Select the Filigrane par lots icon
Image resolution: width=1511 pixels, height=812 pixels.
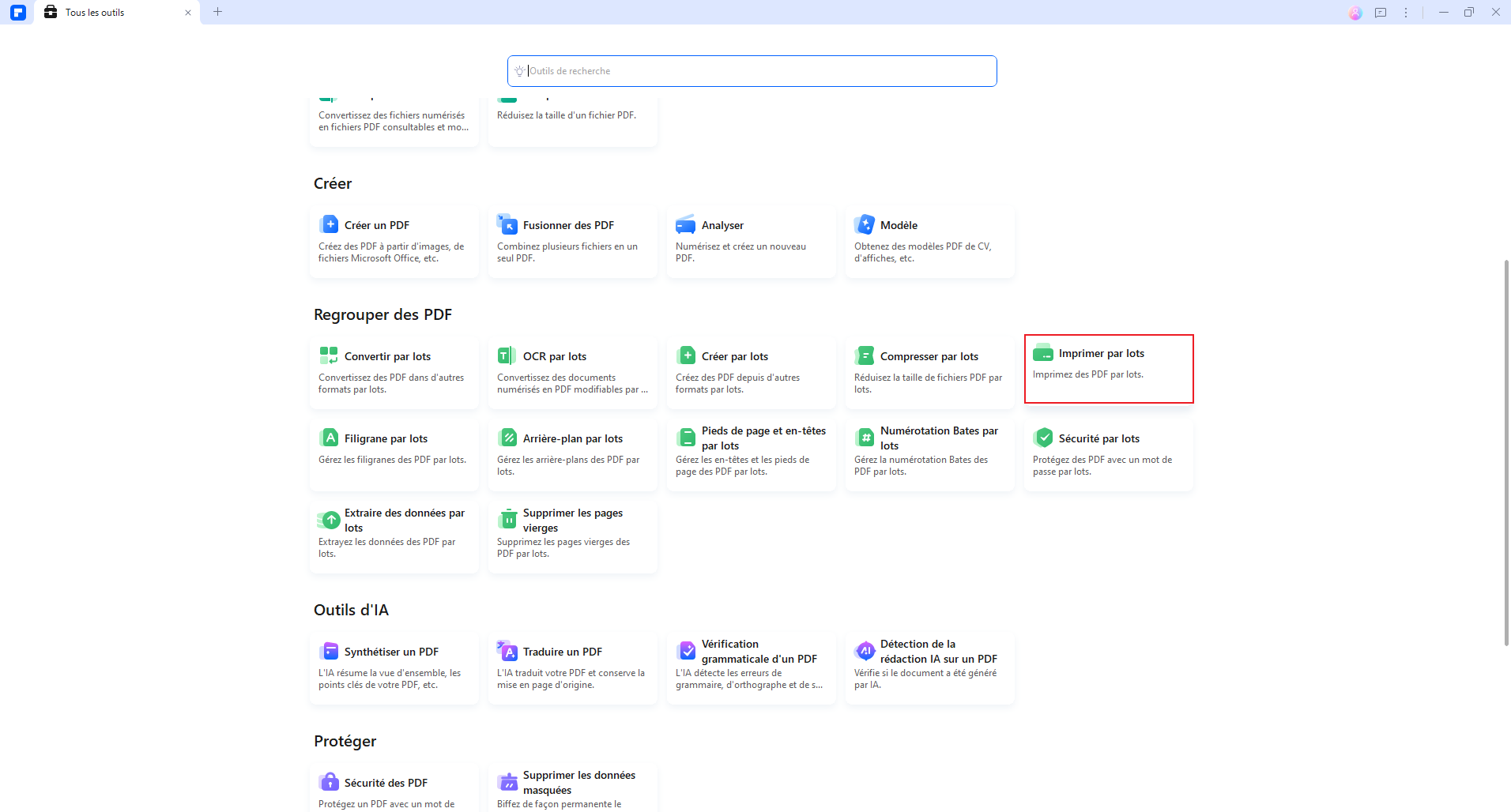pyautogui.click(x=329, y=438)
